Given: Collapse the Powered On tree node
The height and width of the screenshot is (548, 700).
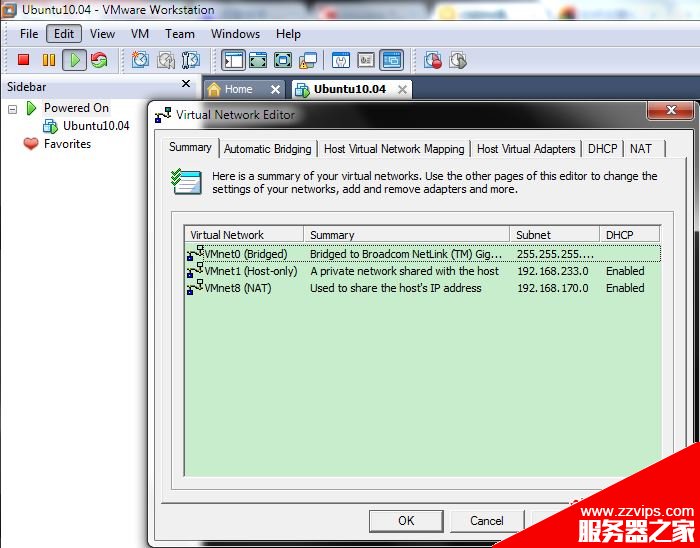Looking at the screenshot, I should click(12, 108).
